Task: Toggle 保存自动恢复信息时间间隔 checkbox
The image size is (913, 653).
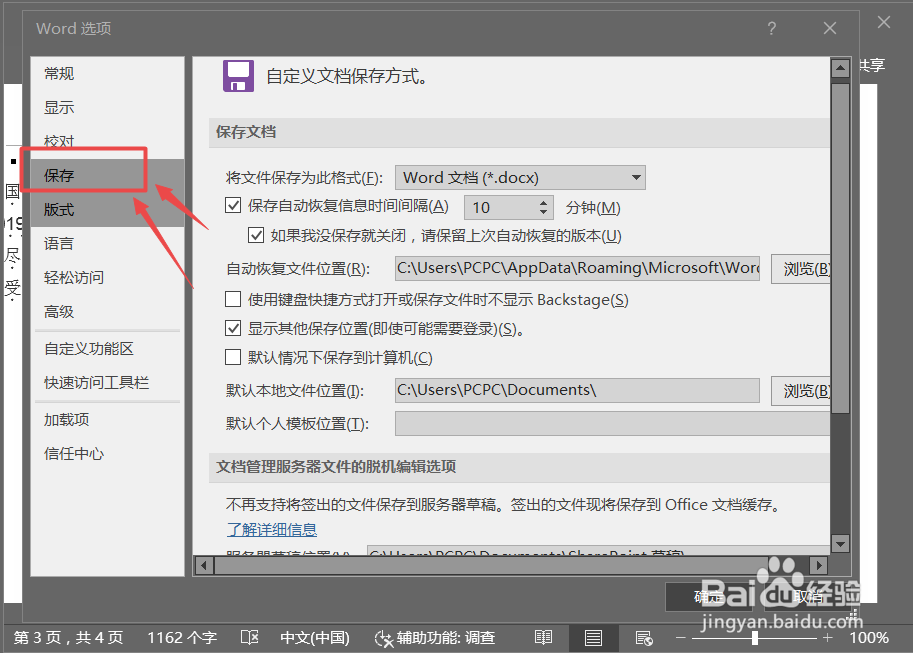Action: pyautogui.click(x=233, y=206)
